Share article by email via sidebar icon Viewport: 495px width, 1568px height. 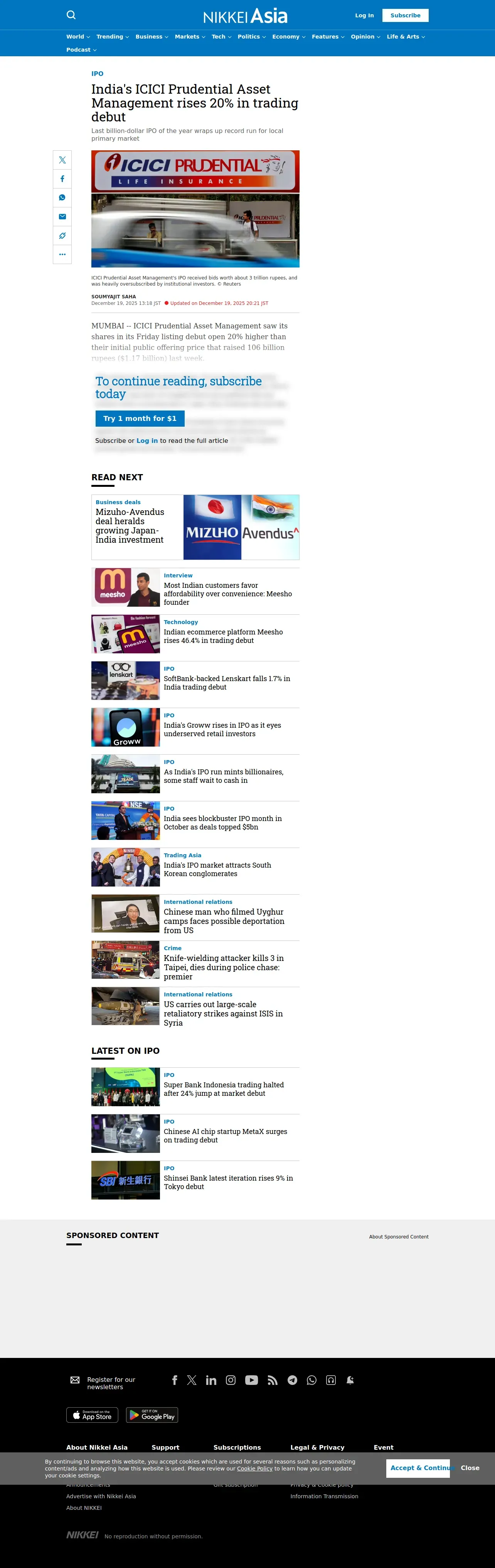[62, 217]
